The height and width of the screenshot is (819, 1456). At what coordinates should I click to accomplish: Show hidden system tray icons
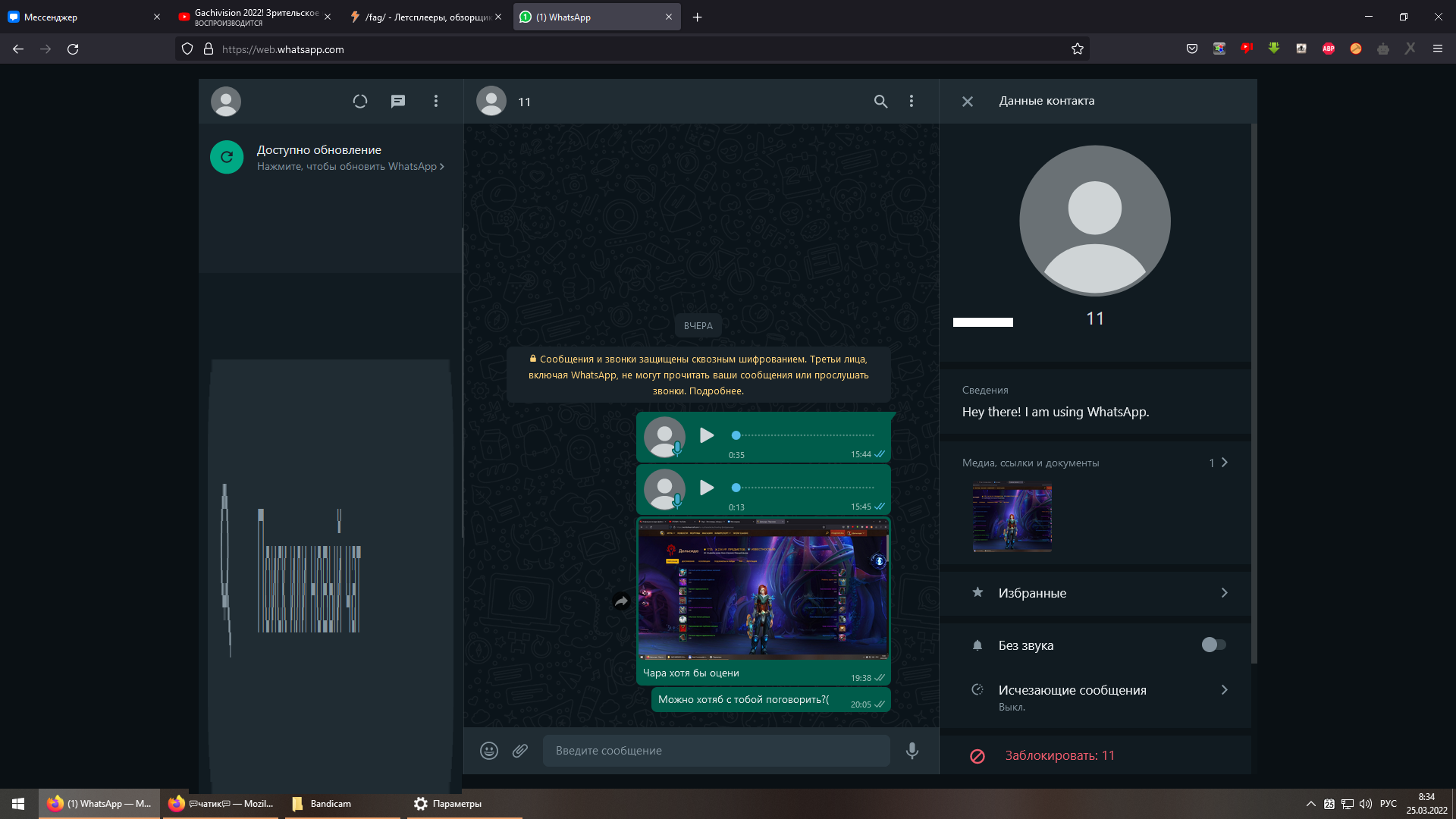(x=1311, y=804)
